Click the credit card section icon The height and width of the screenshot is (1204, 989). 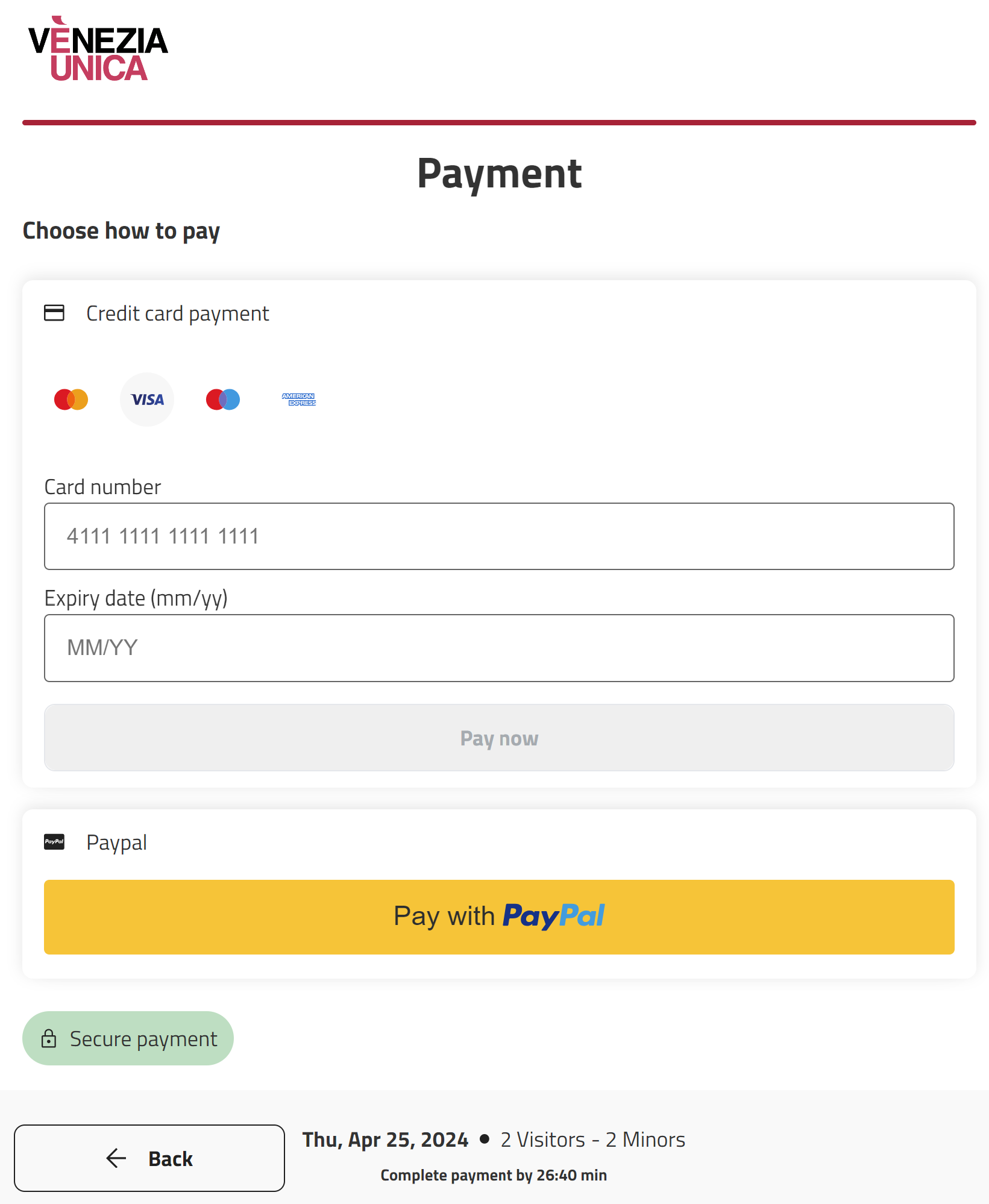(x=54, y=313)
